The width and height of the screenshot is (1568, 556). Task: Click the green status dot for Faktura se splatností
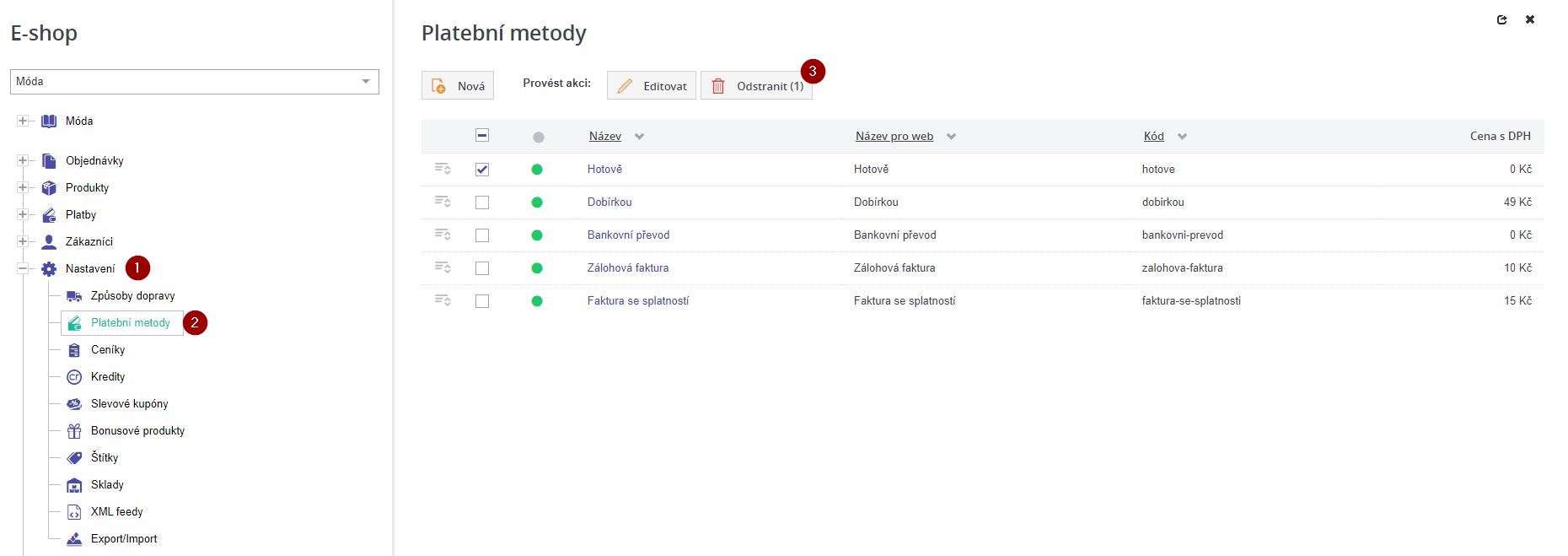[x=537, y=301]
